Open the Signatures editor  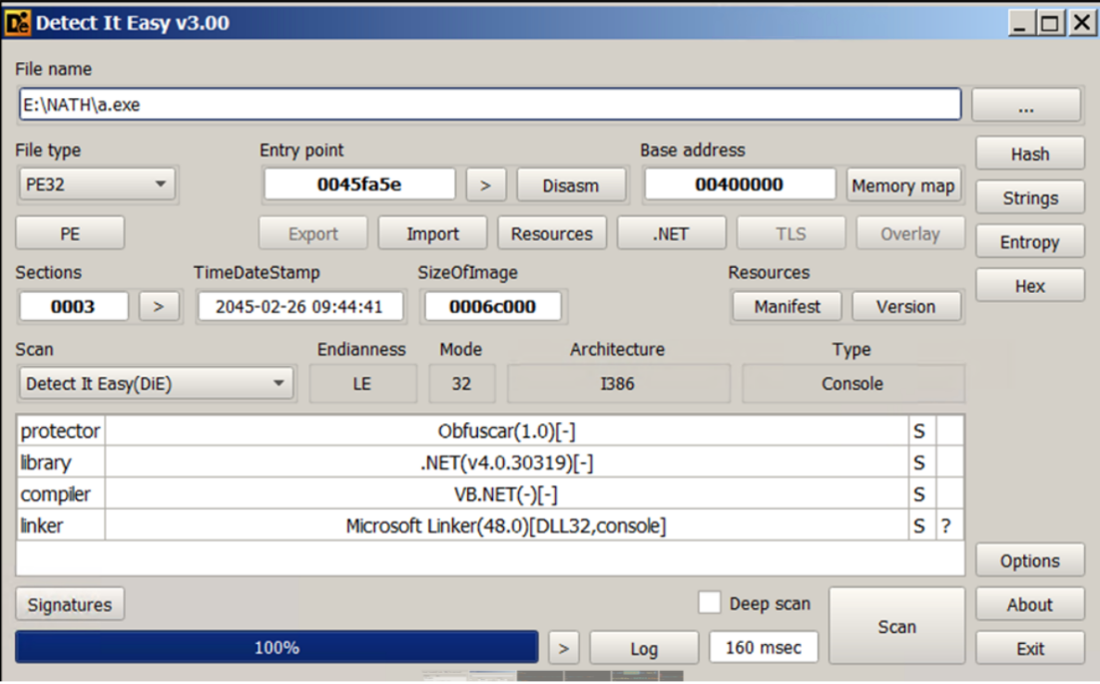coord(70,604)
